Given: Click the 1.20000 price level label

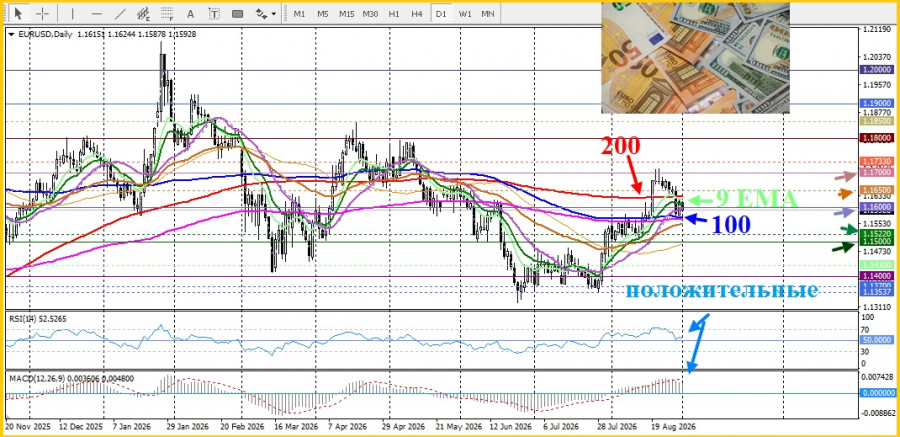Looking at the screenshot, I should coord(875,69).
